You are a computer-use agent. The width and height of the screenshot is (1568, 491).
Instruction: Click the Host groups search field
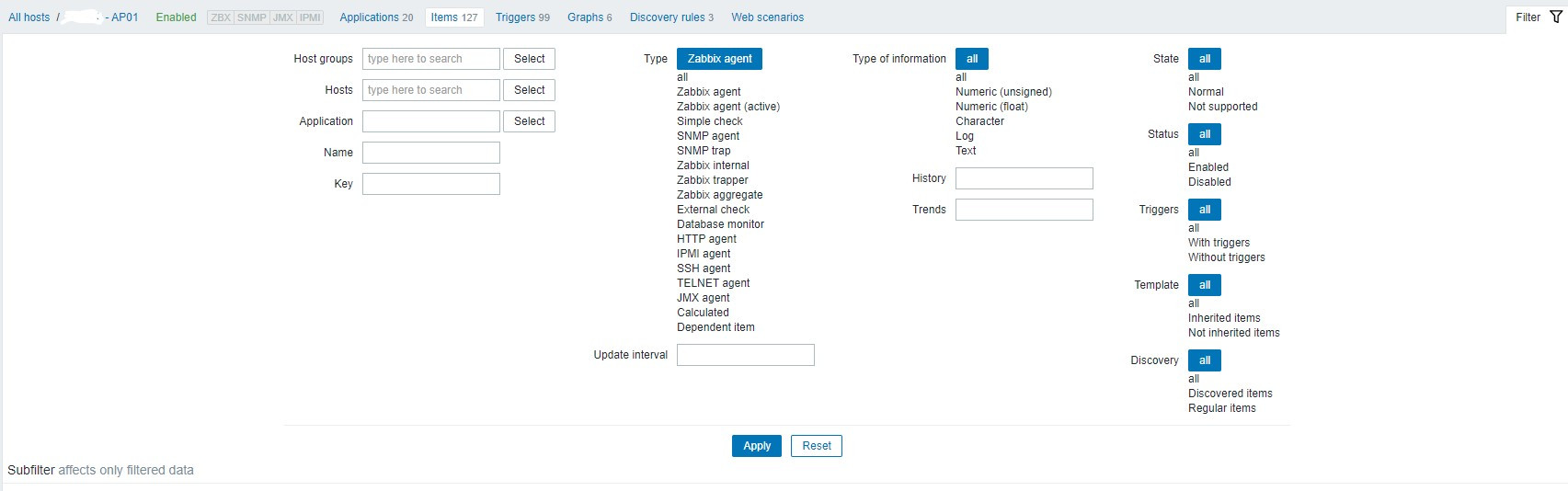(431, 59)
